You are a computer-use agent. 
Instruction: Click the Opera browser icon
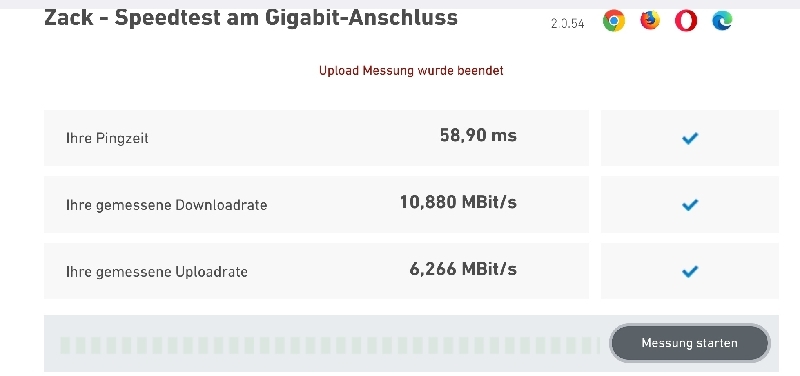pos(686,21)
